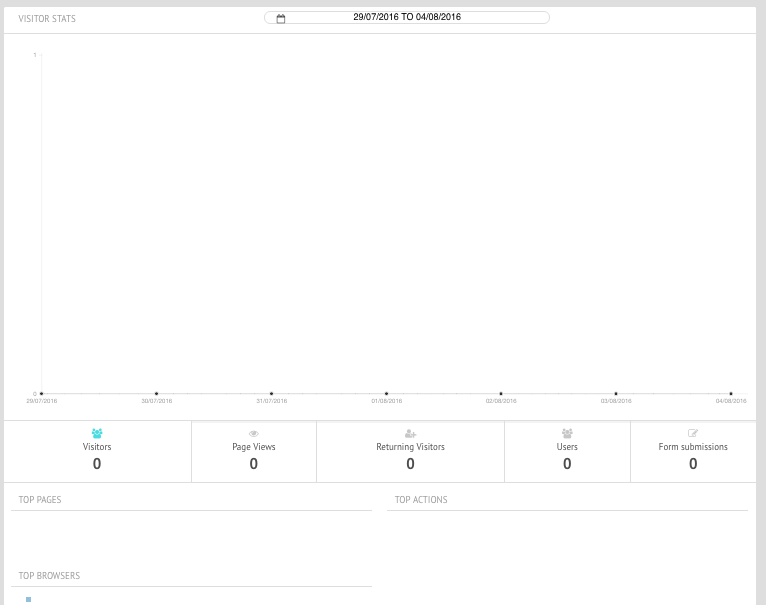
Task: Click the chart data point for 04/08/2016
Action: pyautogui.click(x=731, y=393)
